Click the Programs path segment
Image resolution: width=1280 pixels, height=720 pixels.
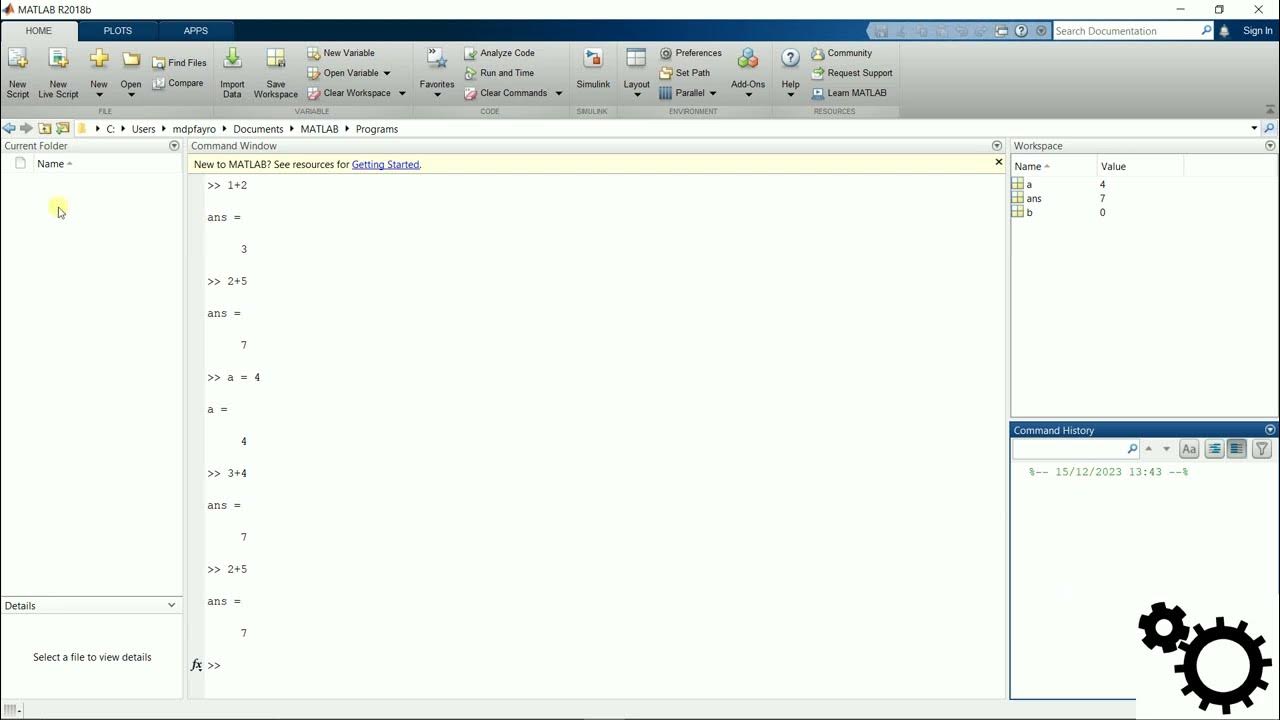377,129
